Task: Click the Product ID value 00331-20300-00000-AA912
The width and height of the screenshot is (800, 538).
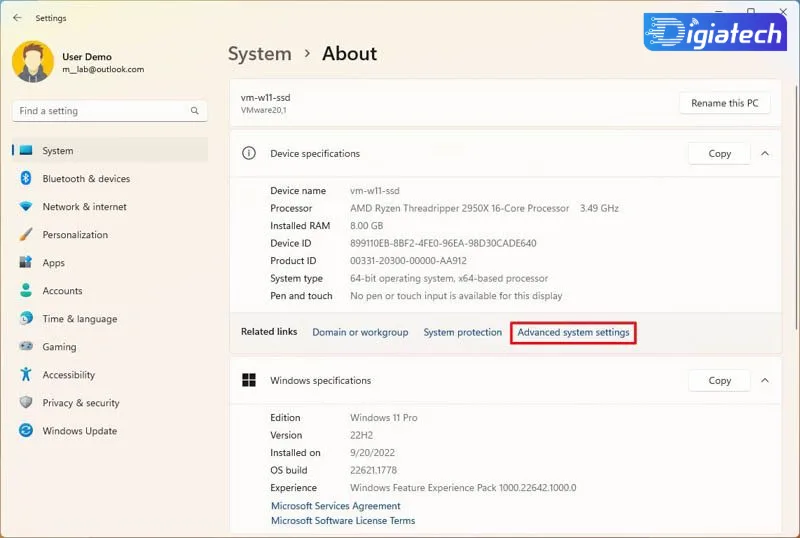Action: [408, 261]
